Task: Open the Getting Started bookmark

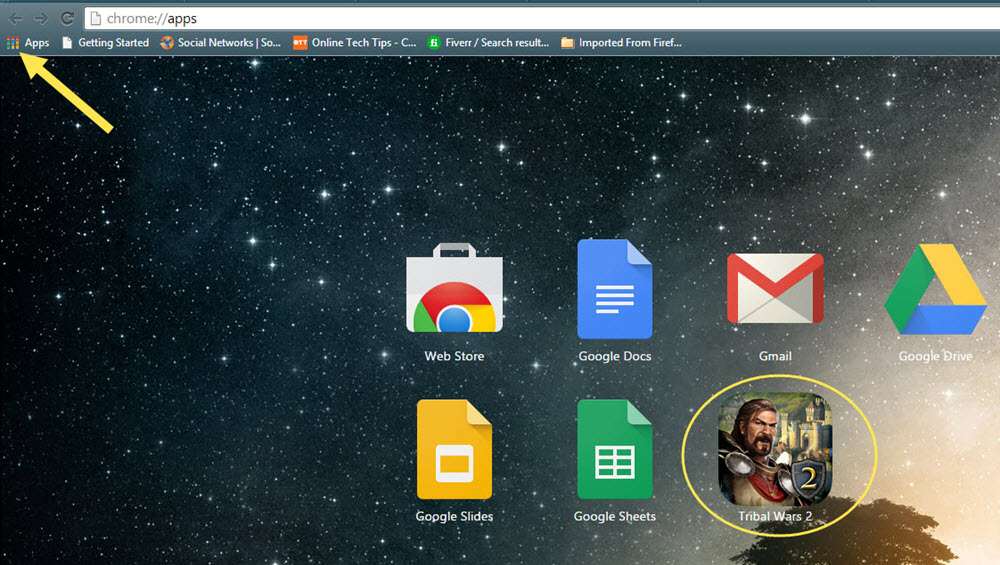Action: coord(105,43)
